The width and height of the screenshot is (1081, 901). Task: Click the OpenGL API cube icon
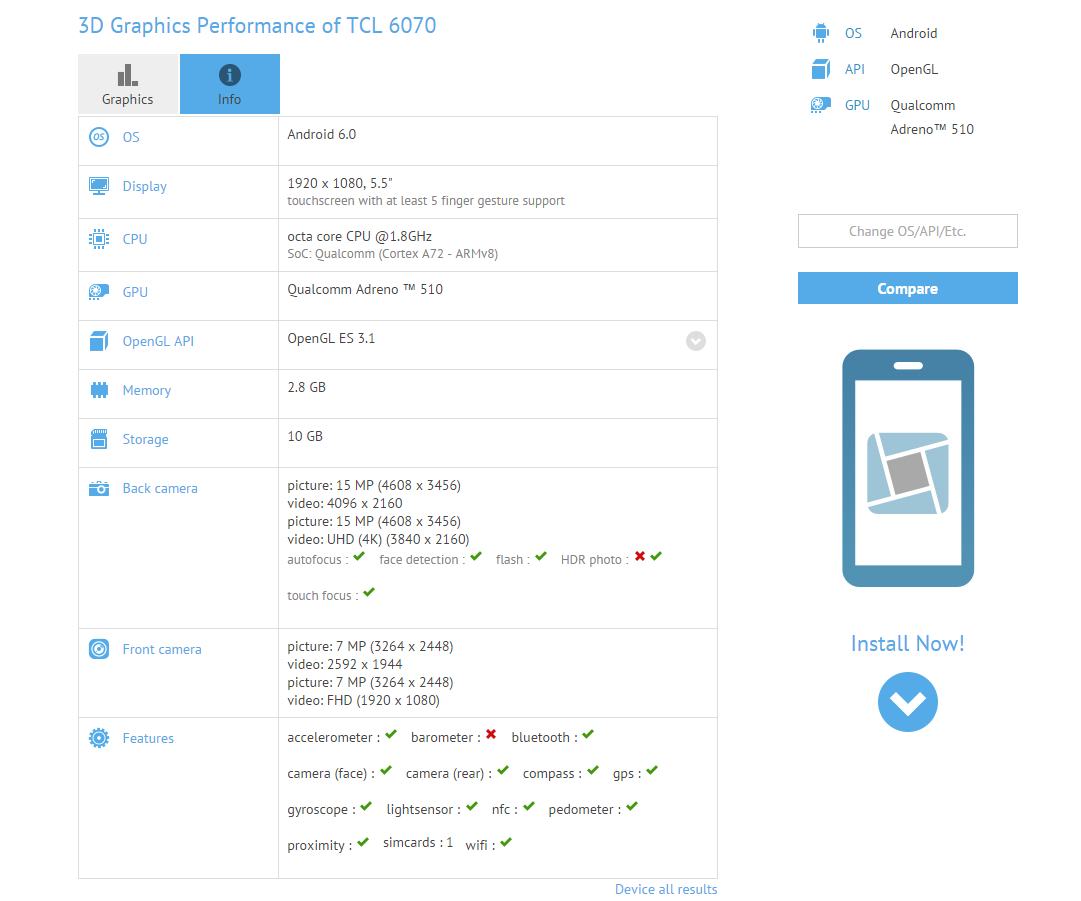click(x=99, y=341)
